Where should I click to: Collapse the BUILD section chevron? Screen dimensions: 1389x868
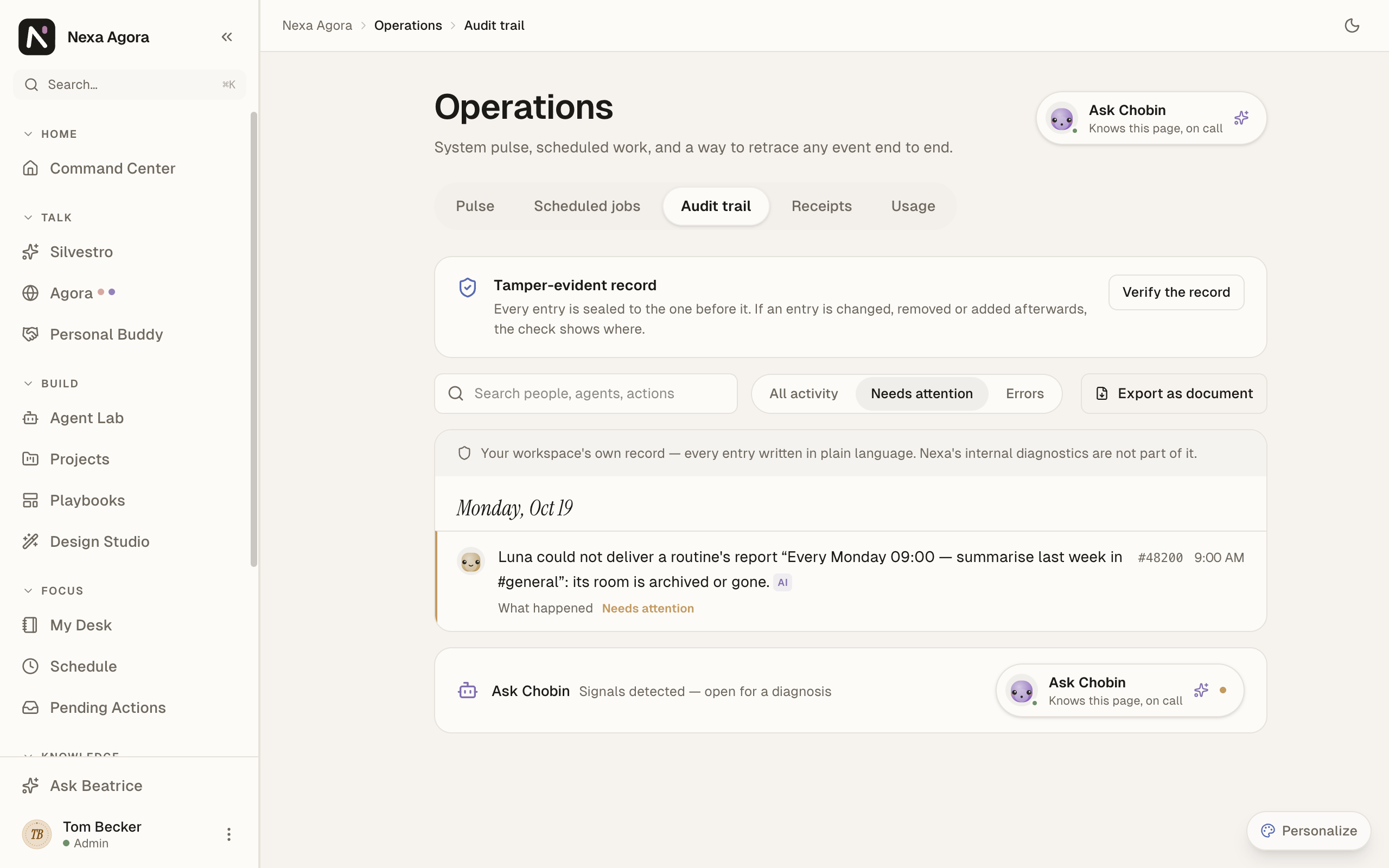(28, 384)
